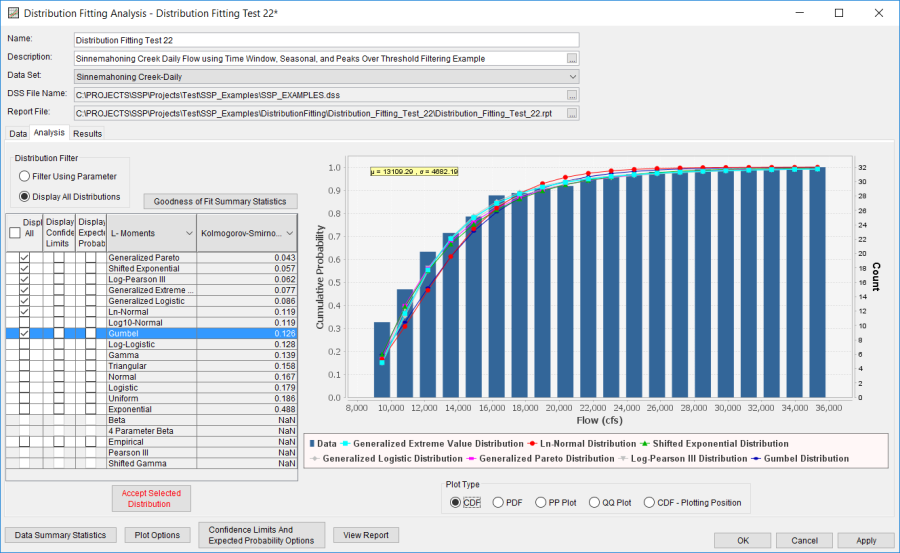This screenshot has height=553, width=900.
Task: Choose the CDF plot type
Action: click(455, 502)
